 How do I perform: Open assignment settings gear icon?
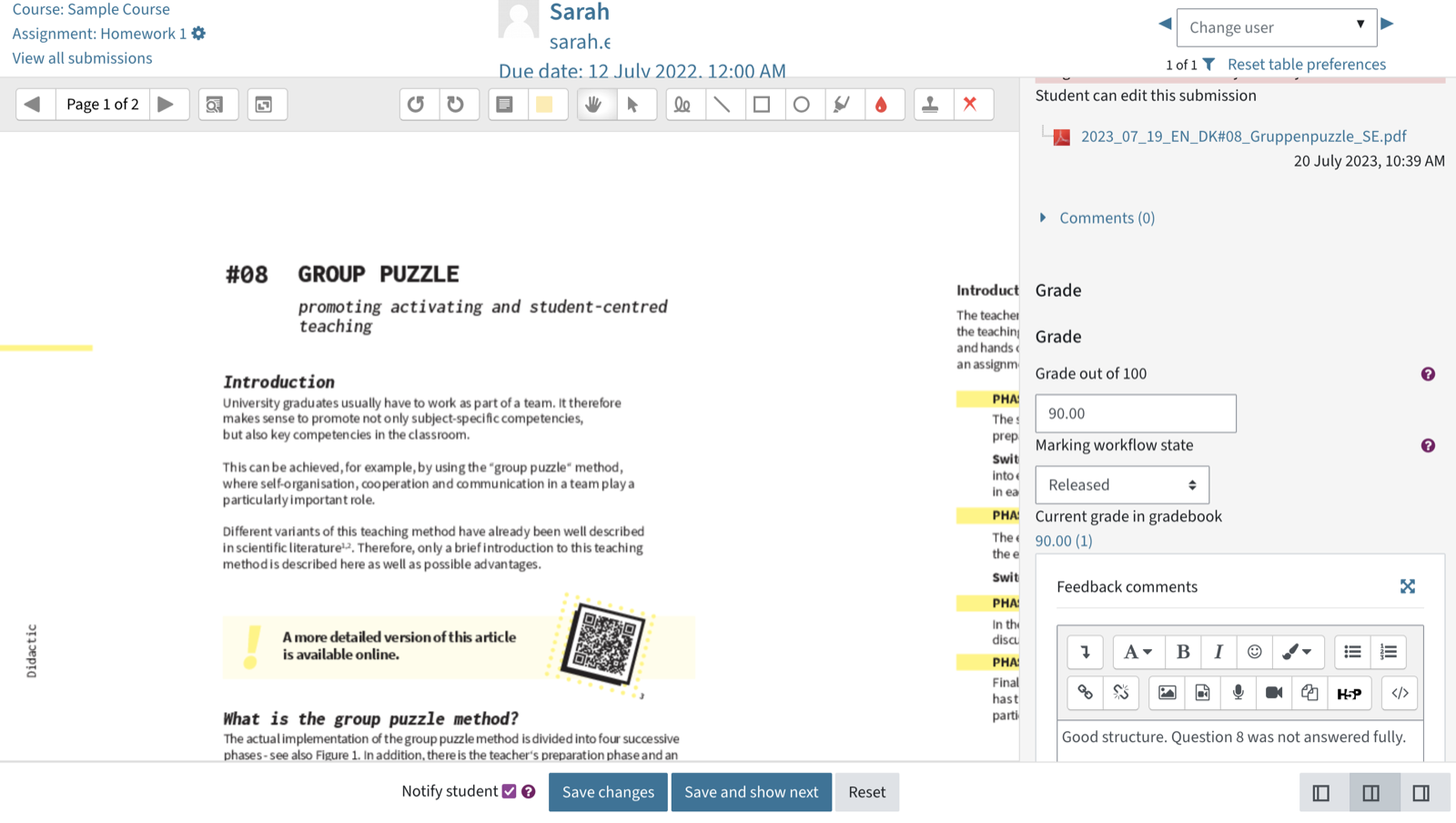pos(198,33)
